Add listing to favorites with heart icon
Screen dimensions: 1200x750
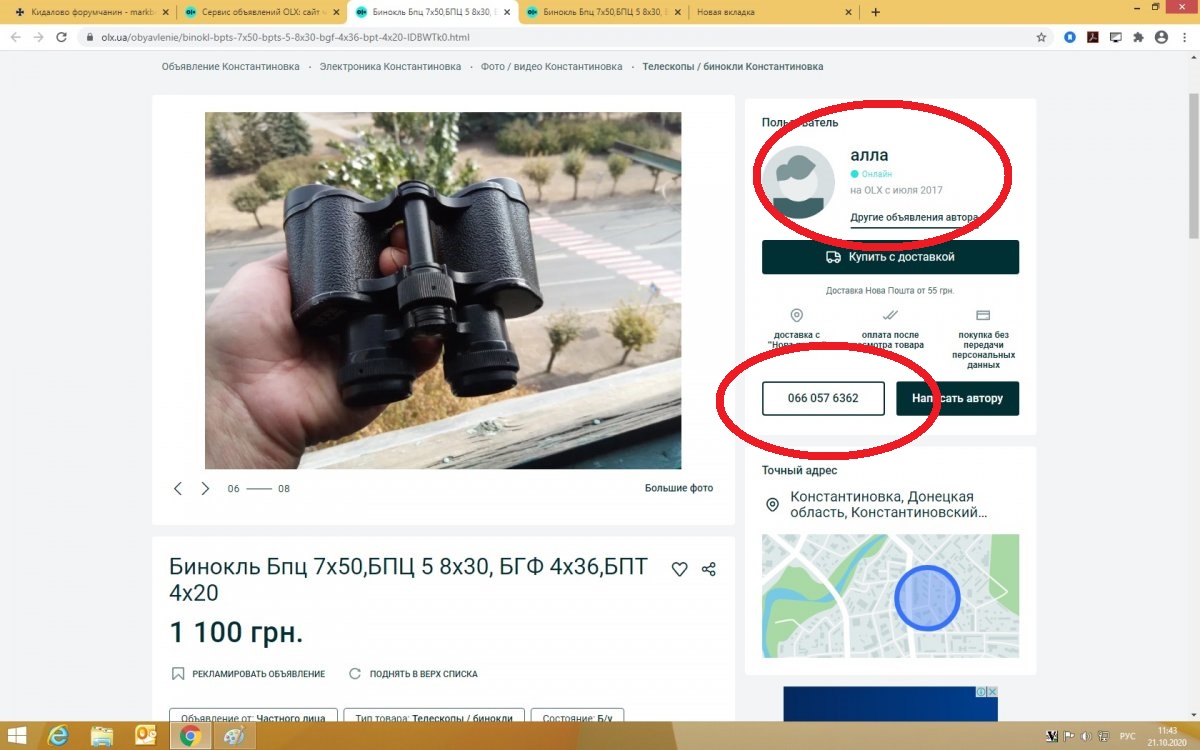pos(679,569)
